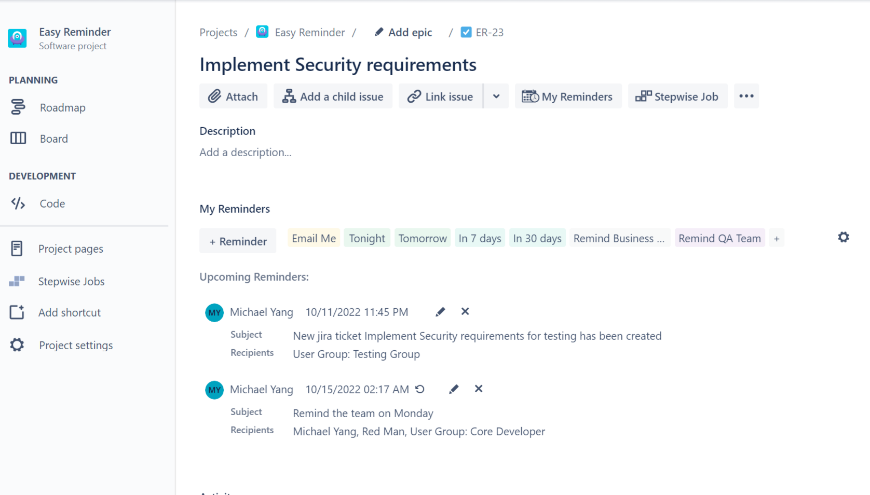Delete the 10/11/2022 reminder with the X icon
Screen dimensions: 870x495
pyautogui.click(x=465, y=312)
